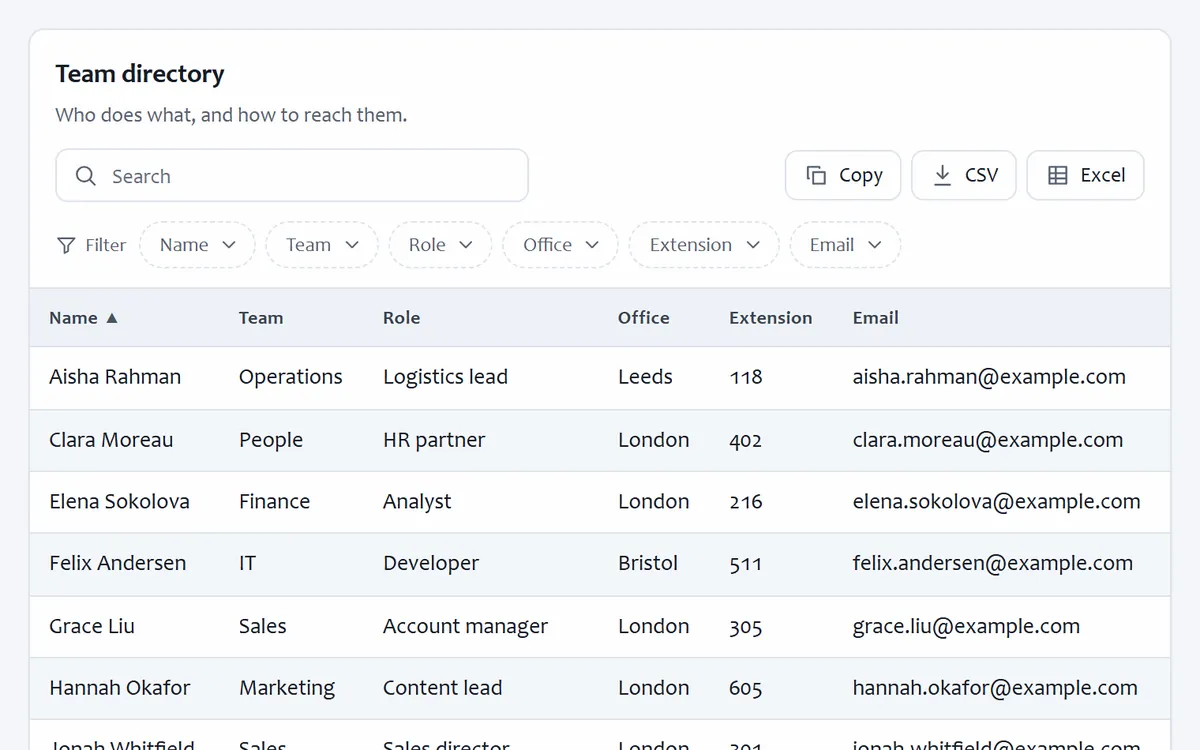This screenshot has width=1200, height=750.
Task: Click the Operations team cell
Action: point(291,377)
